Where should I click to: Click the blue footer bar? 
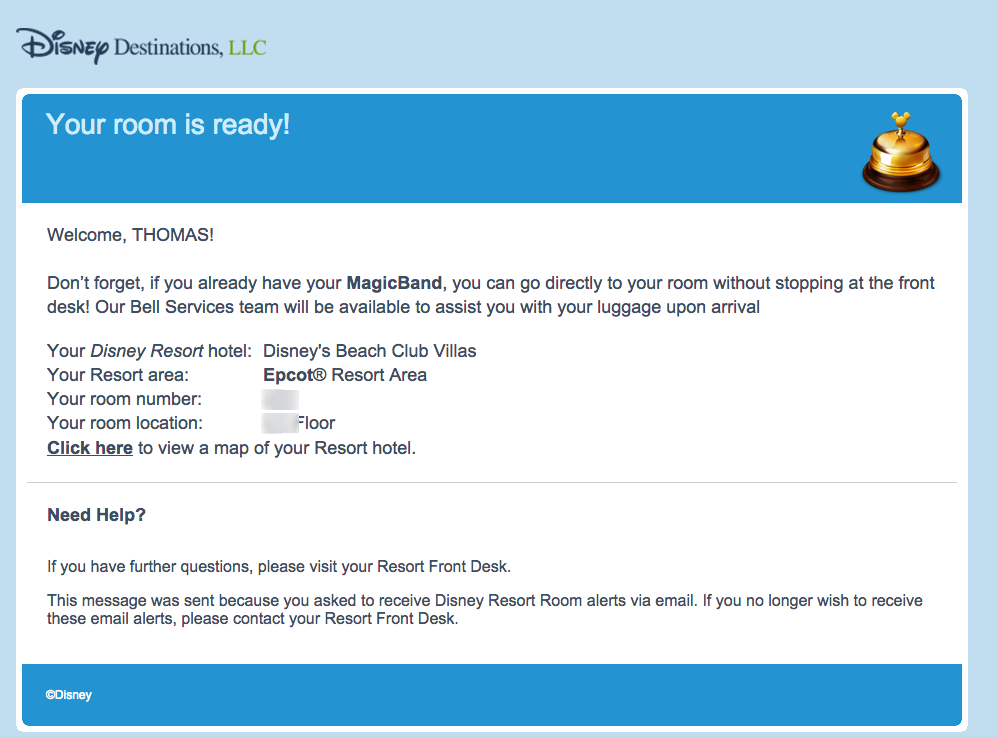(x=492, y=695)
